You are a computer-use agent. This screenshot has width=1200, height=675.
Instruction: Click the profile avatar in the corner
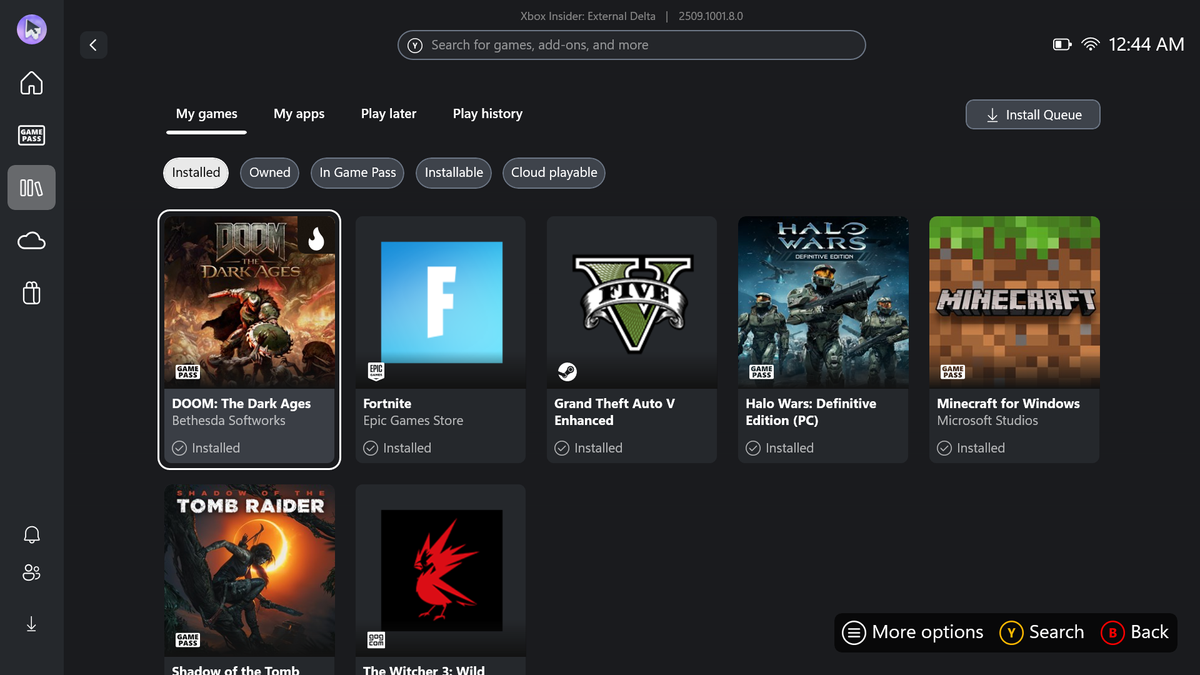[31, 28]
